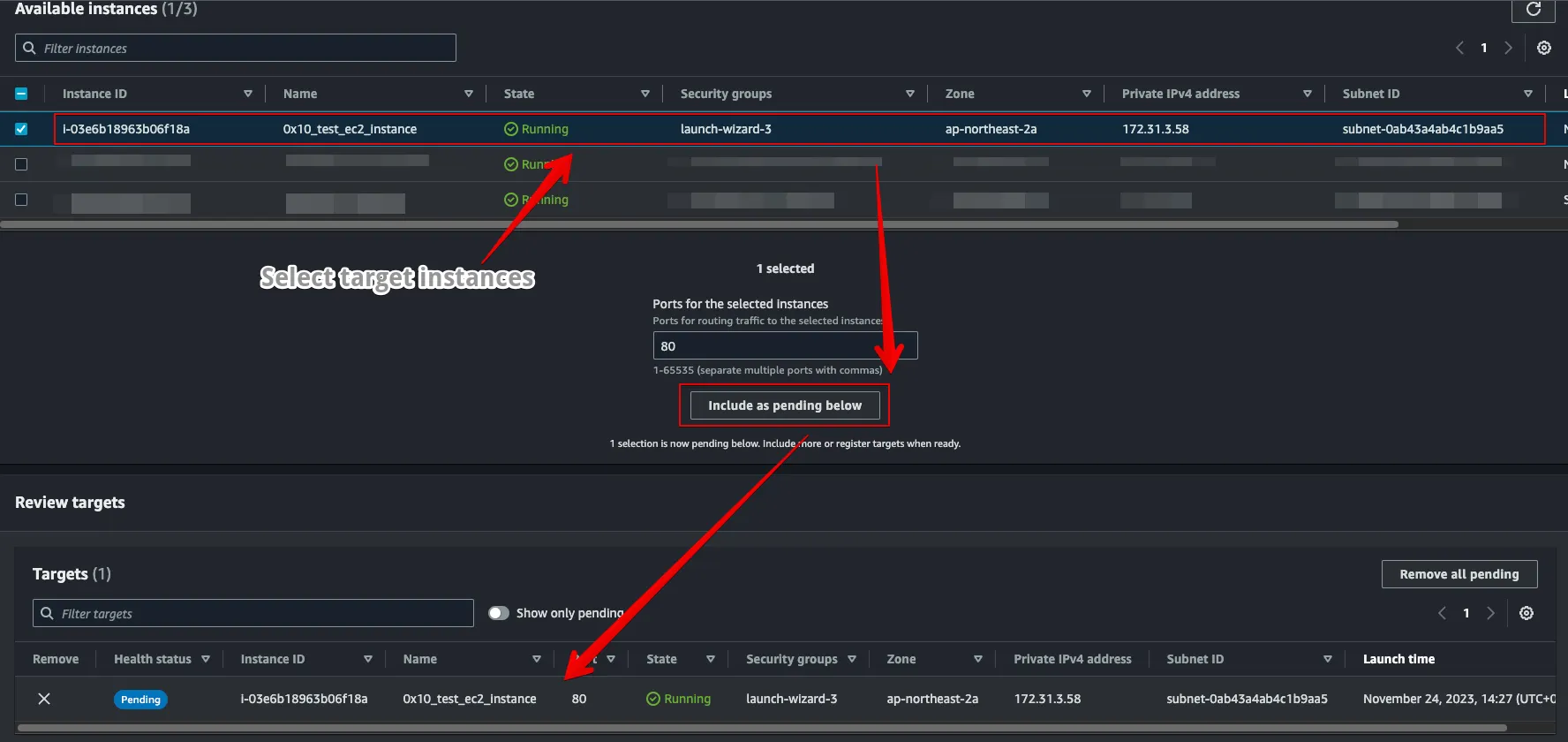This screenshot has height=742, width=1568.
Task: Sort available instances by Private IPv4 address
Action: (x=1308, y=94)
